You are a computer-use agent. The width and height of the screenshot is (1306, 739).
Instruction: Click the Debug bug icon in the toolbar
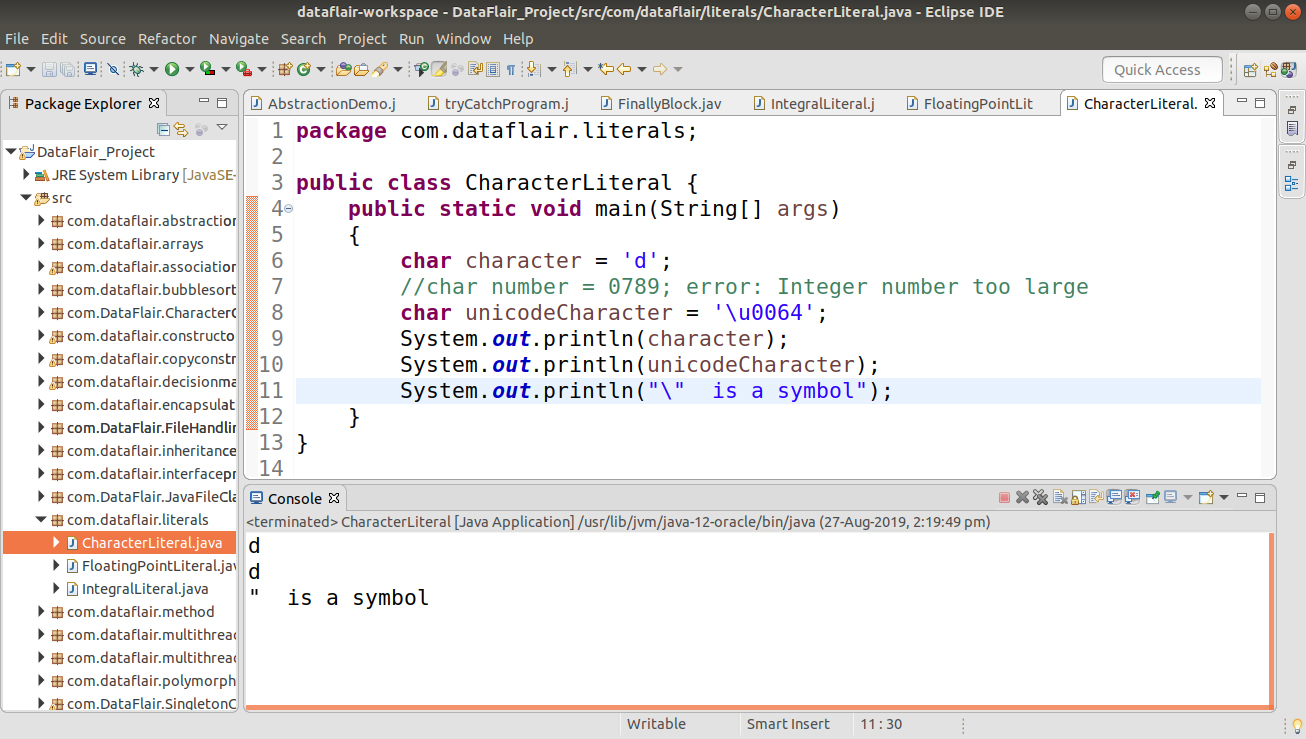click(x=137, y=70)
